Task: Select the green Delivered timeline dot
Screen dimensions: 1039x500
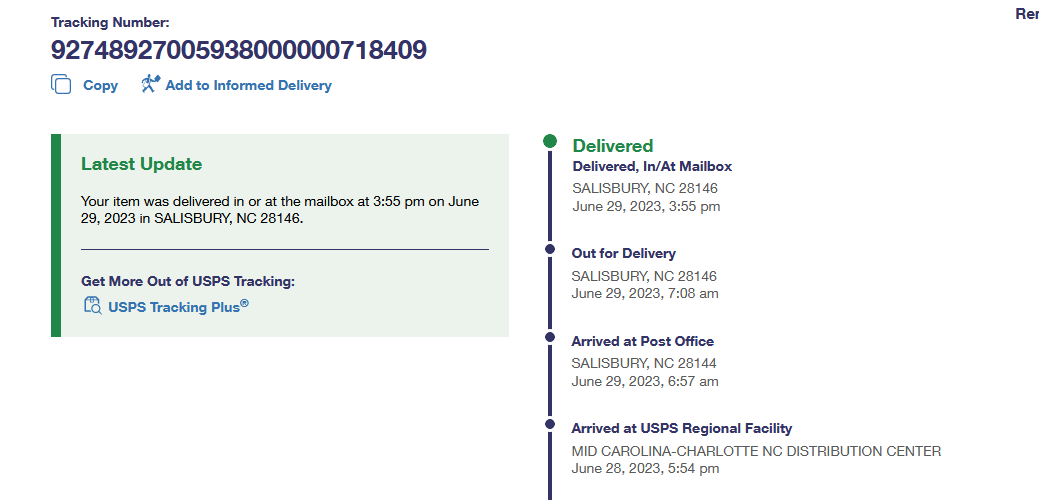Action: (x=550, y=142)
